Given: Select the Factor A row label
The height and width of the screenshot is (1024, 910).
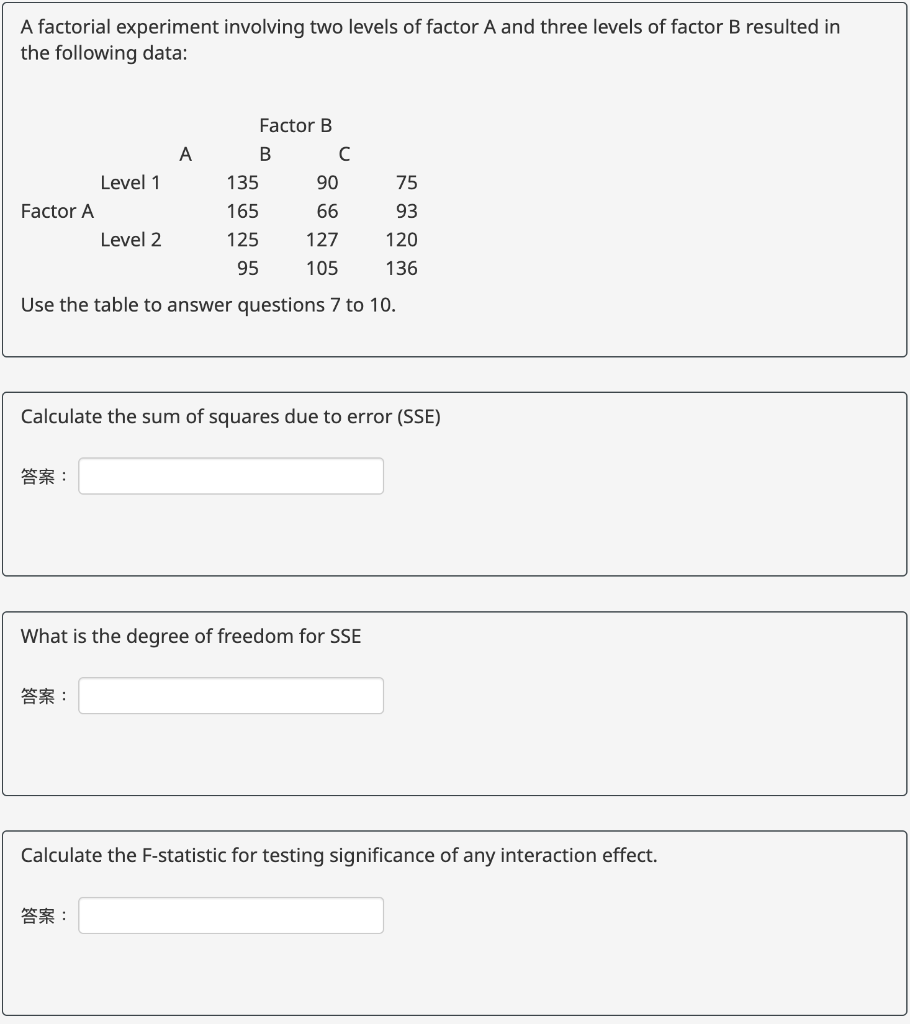Looking at the screenshot, I should point(57,211).
